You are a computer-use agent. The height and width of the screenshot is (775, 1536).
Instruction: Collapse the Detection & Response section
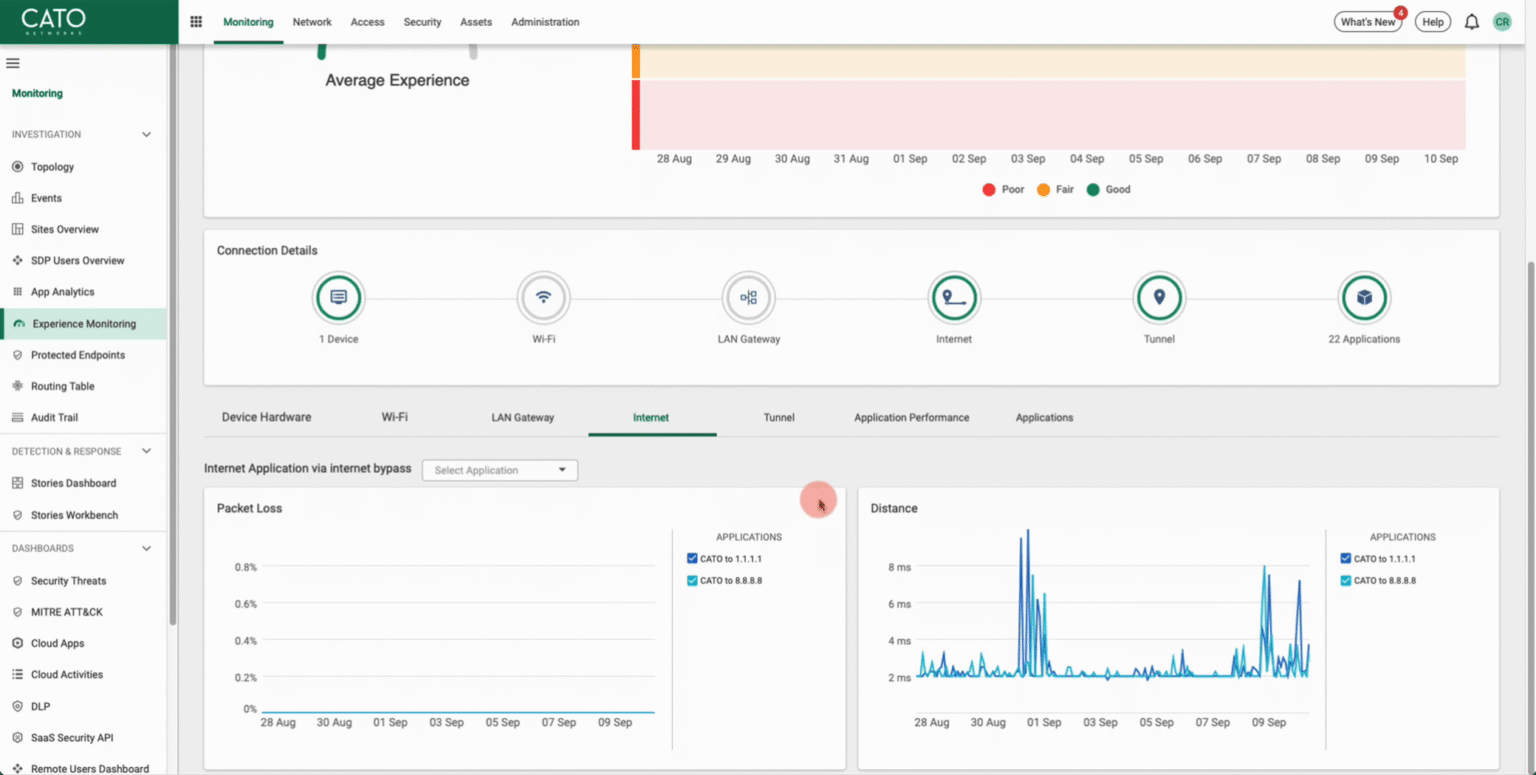[146, 451]
